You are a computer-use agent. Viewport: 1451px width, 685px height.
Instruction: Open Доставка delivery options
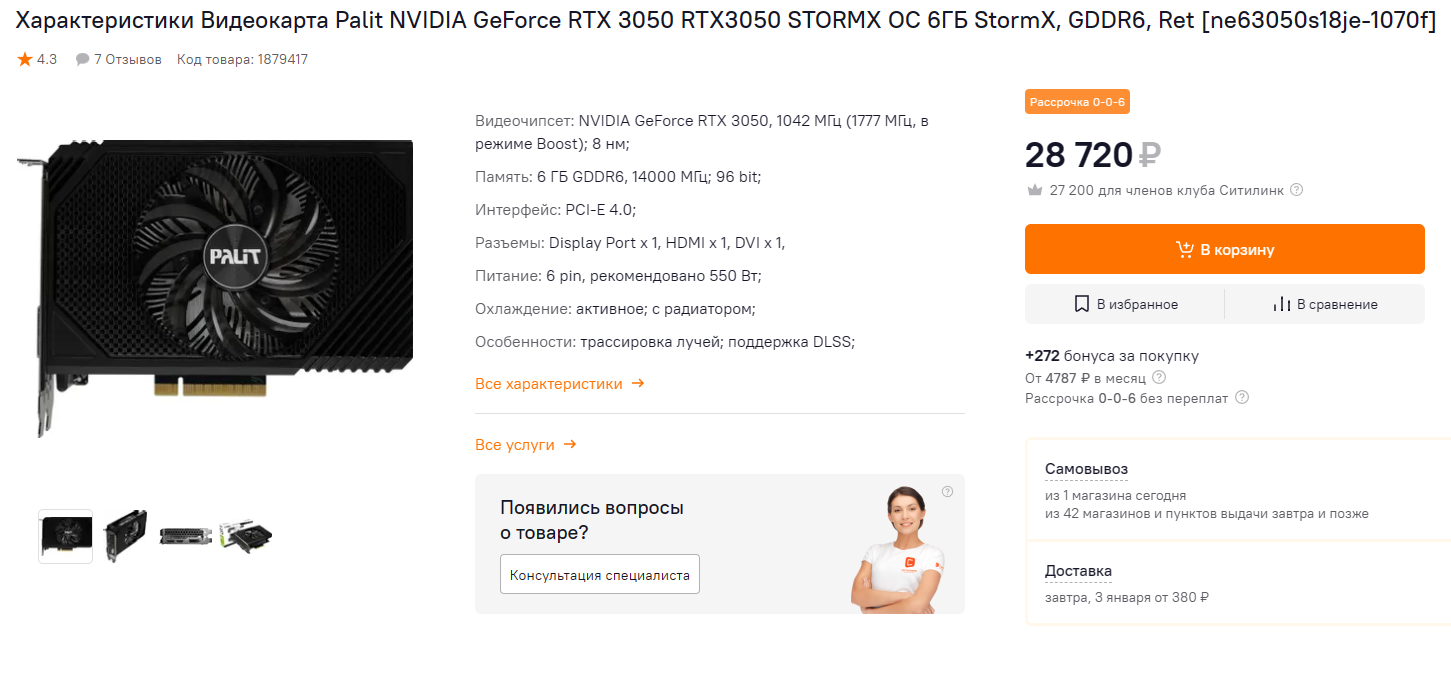1078,571
